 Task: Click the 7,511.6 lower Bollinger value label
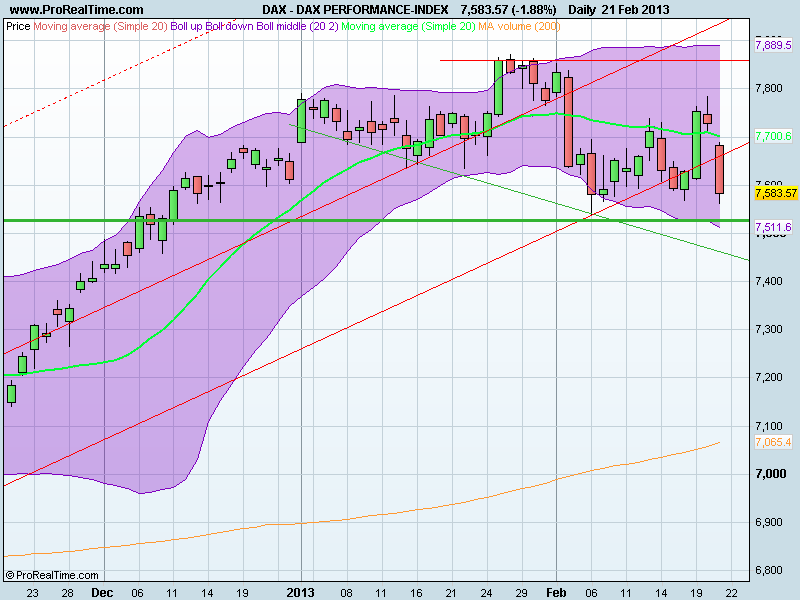click(773, 227)
